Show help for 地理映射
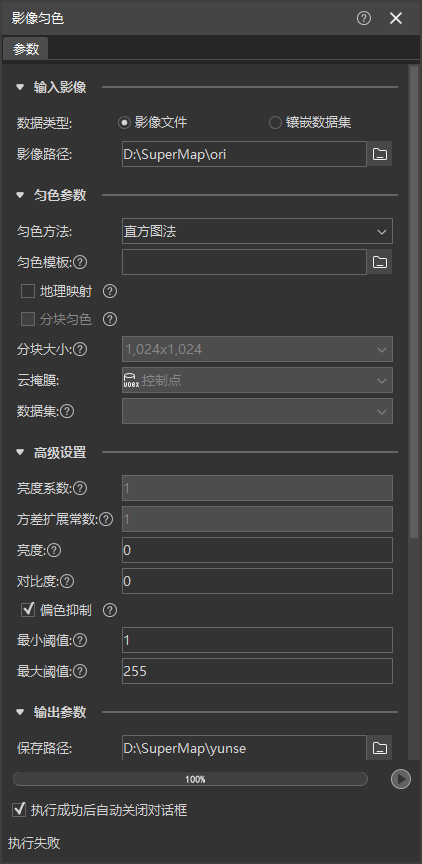The image size is (422, 864). (x=110, y=291)
